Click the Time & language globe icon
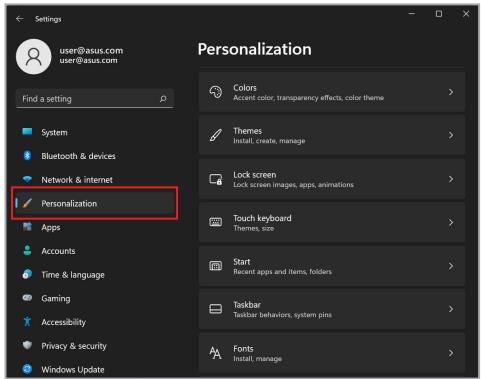Image resolution: width=481 pixels, height=379 pixels. pos(27,274)
